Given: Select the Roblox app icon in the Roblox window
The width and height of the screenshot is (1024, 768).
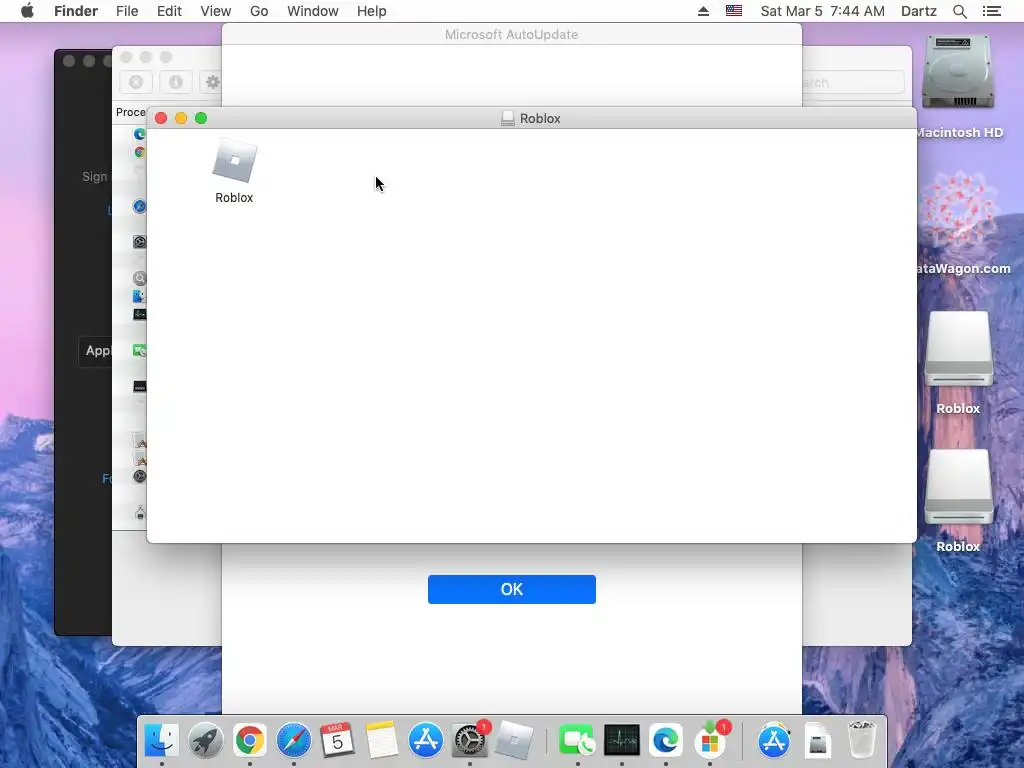Looking at the screenshot, I should point(234,161).
